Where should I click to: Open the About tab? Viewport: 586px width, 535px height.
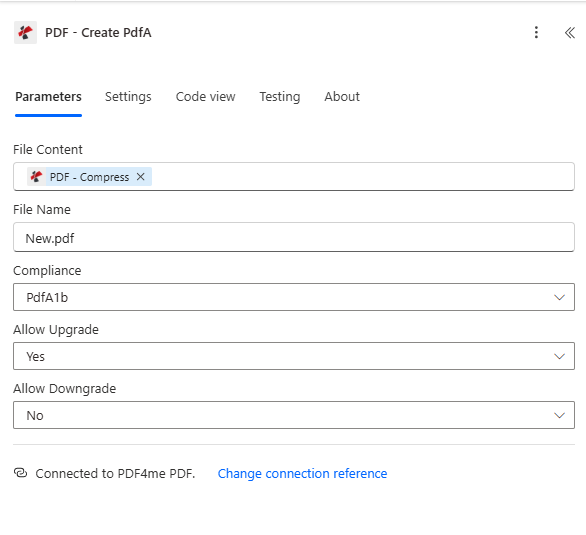point(342,97)
